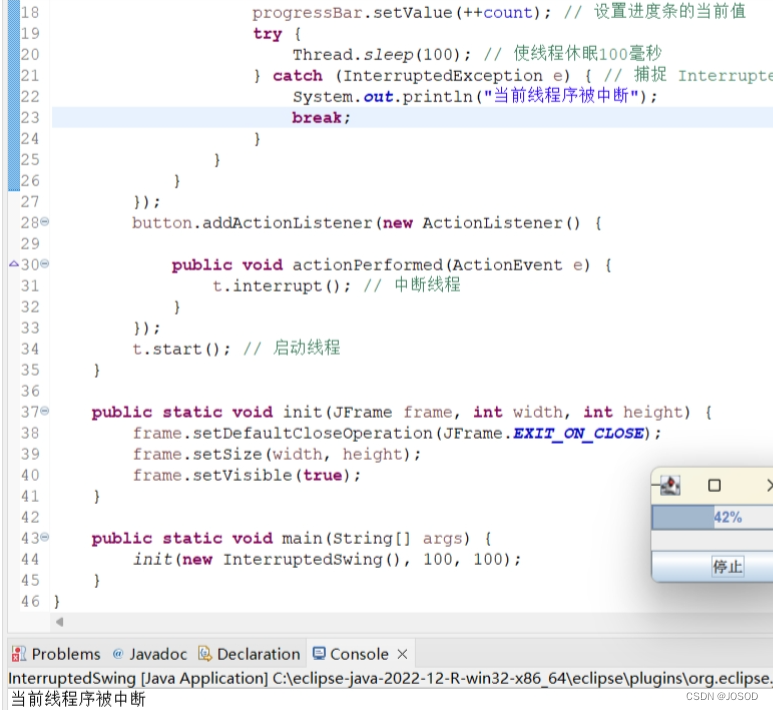Click the Problems tab icon
The height and width of the screenshot is (710, 773).
point(19,654)
